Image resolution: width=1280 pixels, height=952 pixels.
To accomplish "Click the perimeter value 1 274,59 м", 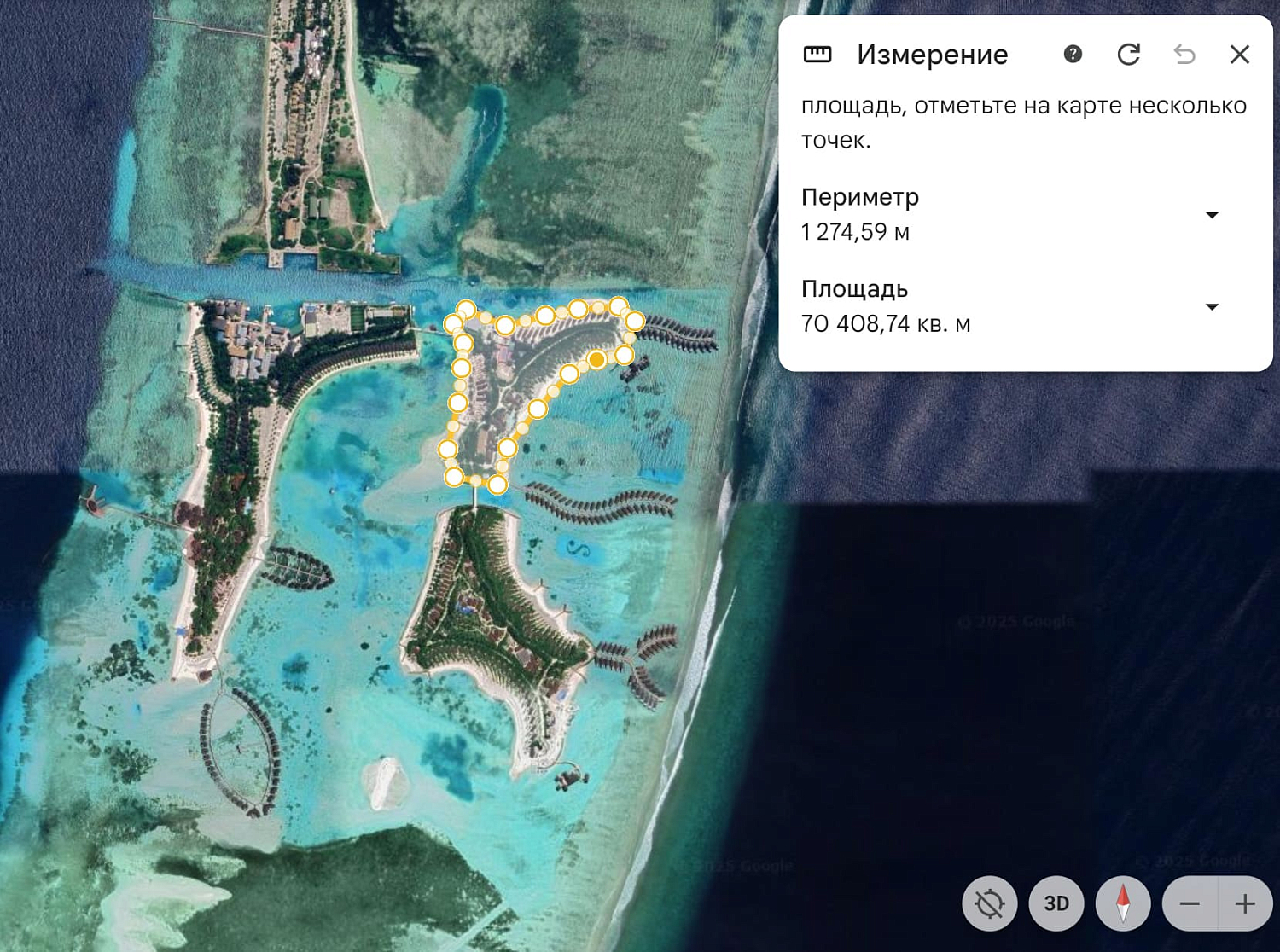I will (855, 229).
